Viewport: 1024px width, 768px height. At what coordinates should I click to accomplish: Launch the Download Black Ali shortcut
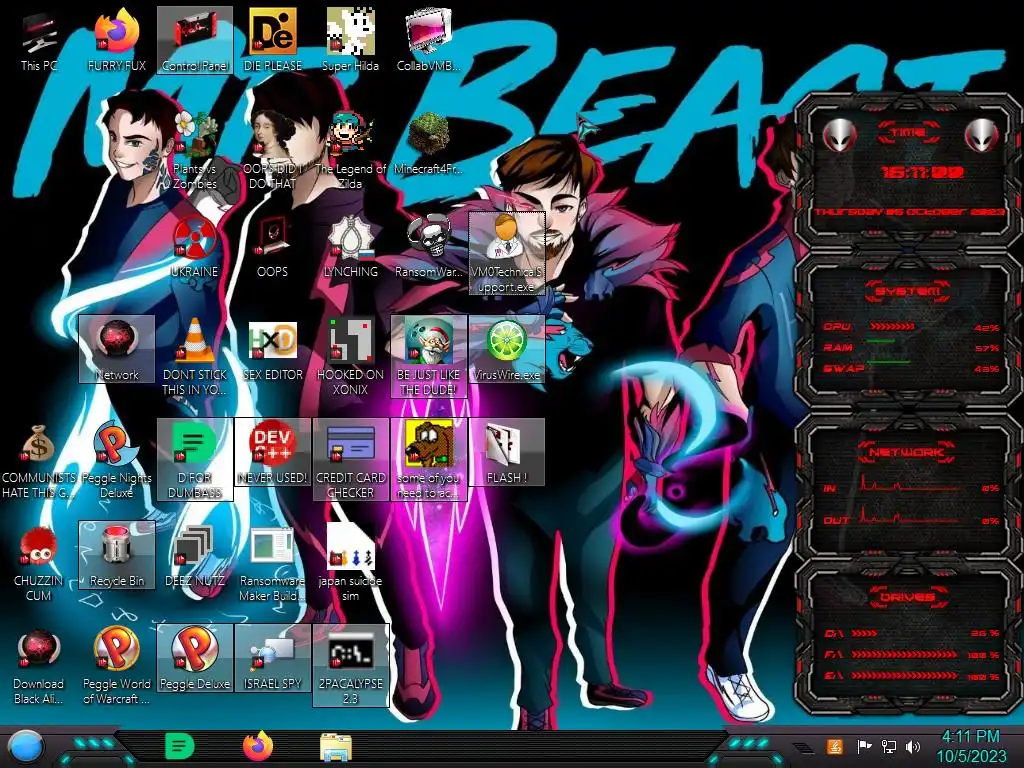click(39, 665)
